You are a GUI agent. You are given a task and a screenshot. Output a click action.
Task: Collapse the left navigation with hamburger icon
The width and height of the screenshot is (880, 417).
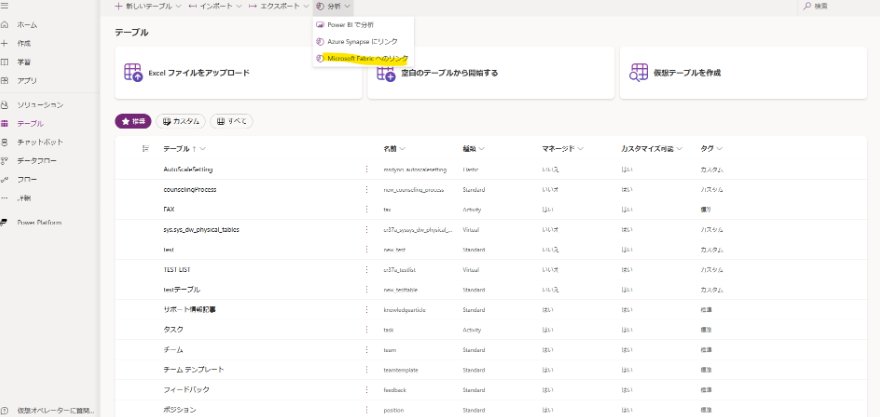pos(4,6)
